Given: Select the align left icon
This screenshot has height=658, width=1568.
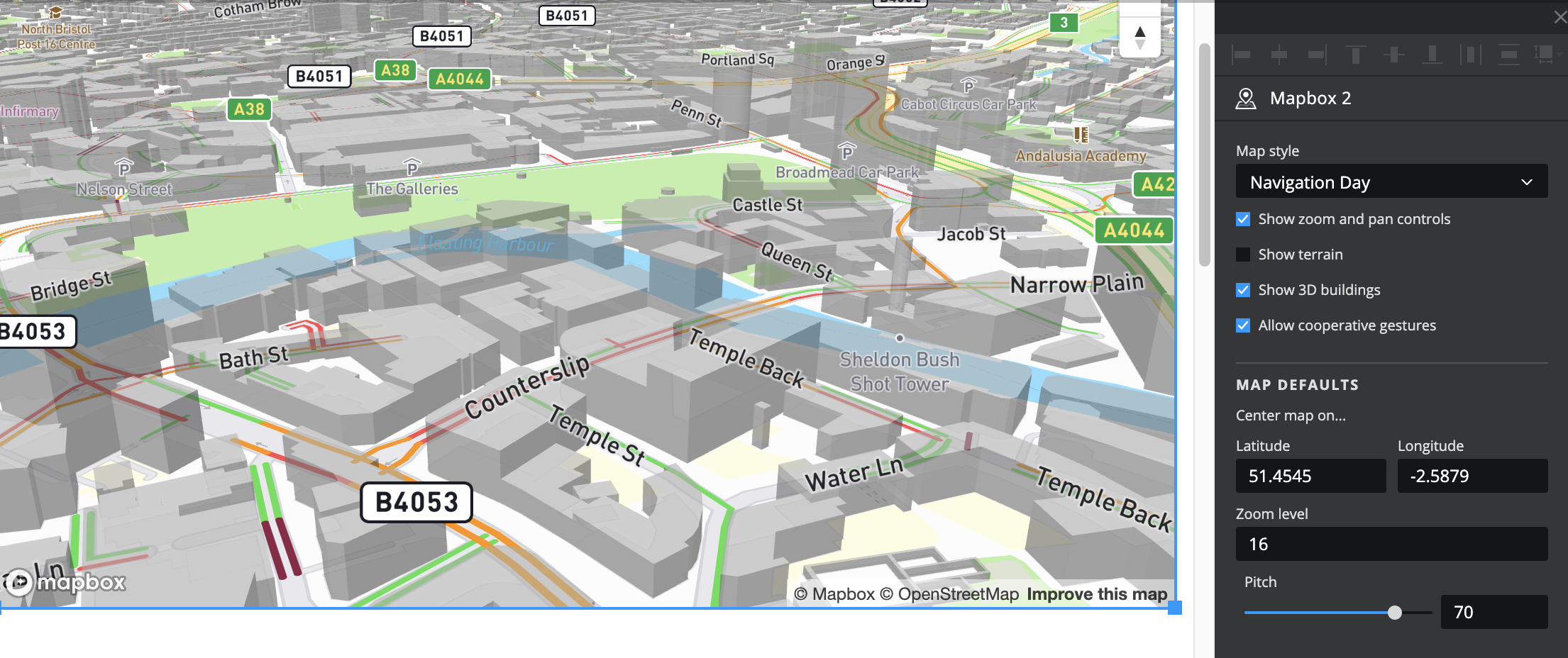Looking at the screenshot, I should click(x=1240, y=55).
